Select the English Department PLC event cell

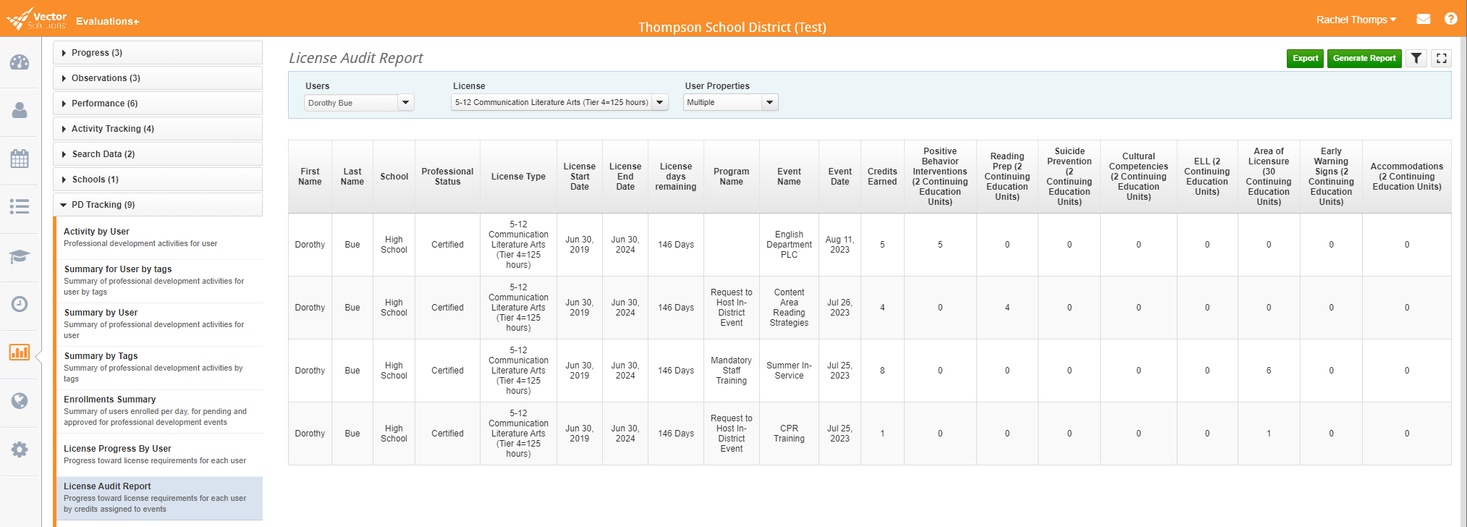tap(789, 244)
